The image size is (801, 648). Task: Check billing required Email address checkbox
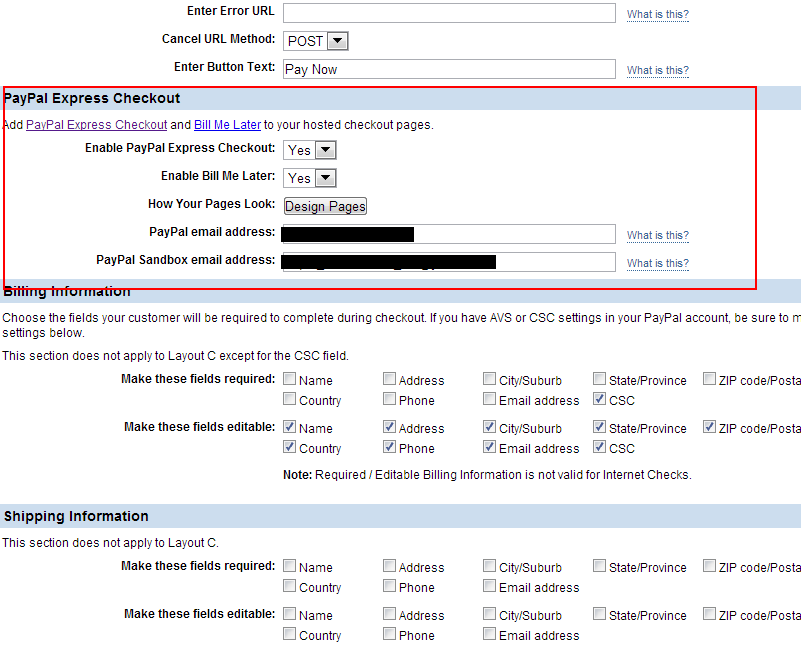pyautogui.click(x=489, y=399)
